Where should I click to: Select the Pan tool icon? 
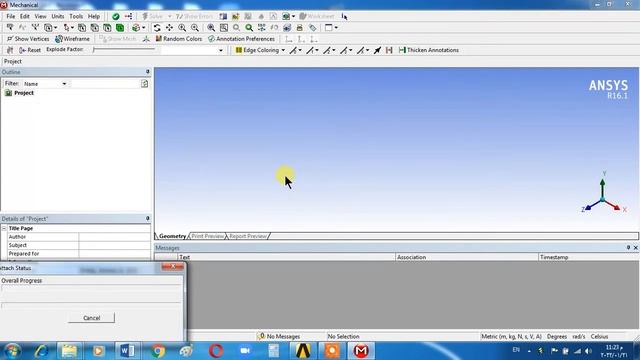click(169, 28)
